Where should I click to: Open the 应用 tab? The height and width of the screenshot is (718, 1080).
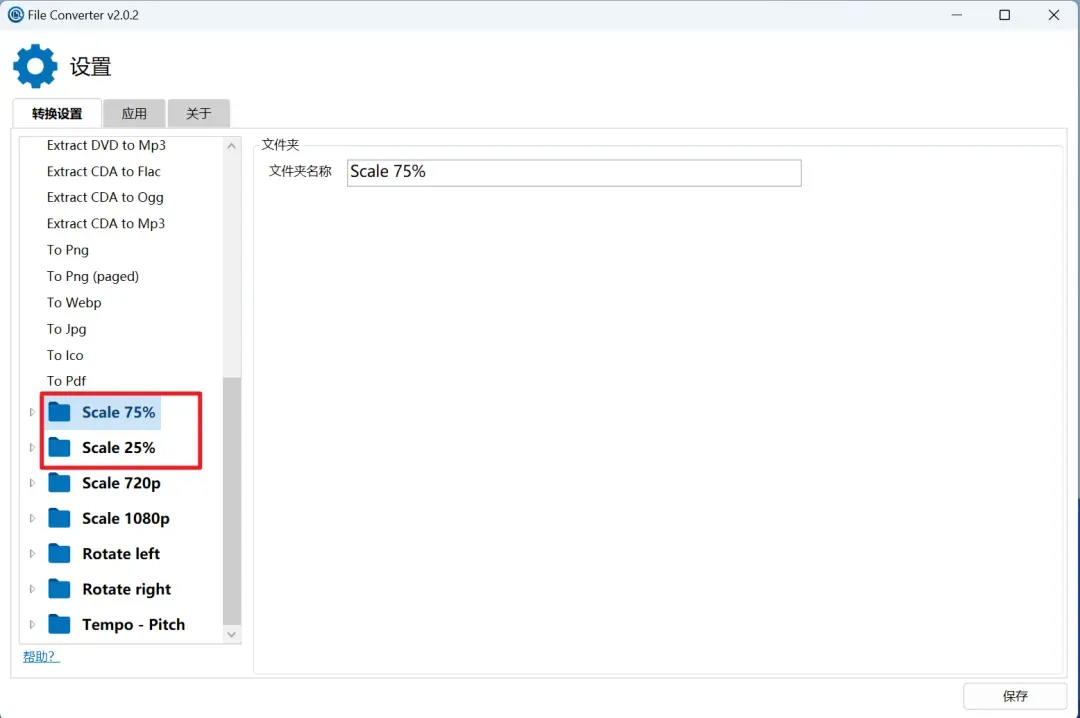pos(134,114)
